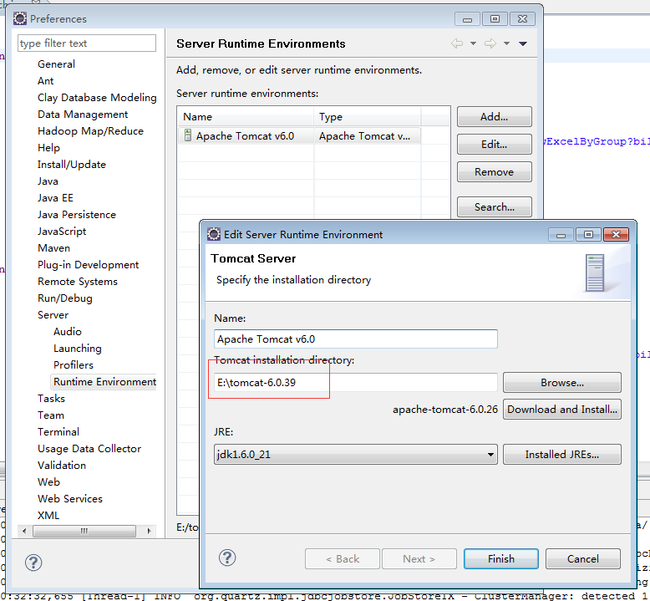Image resolution: width=650 pixels, height=601 pixels.
Task: Click the Name field Apache Tomcat v6.0
Action: click(356, 339)
